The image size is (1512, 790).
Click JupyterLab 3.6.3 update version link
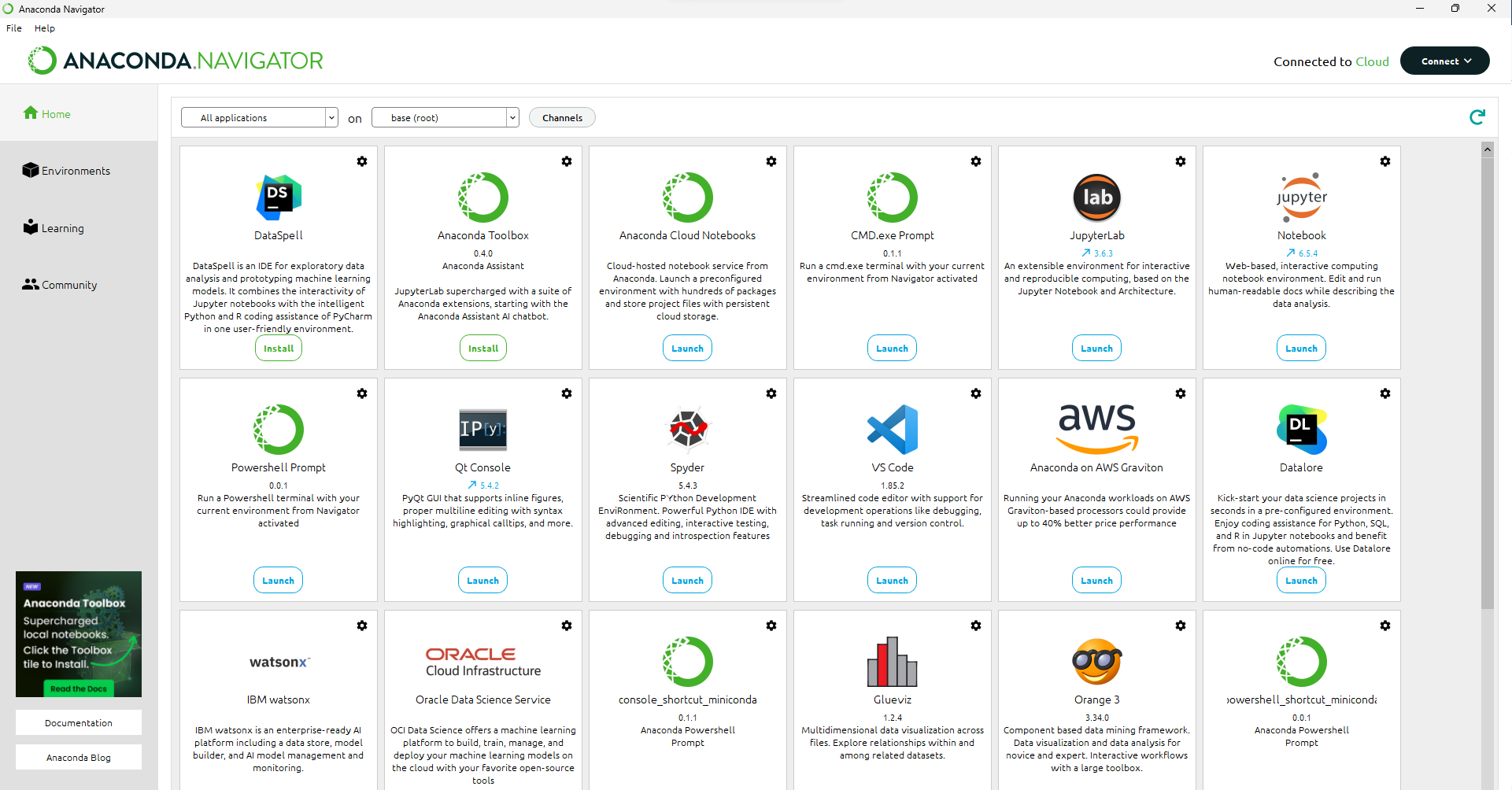(1097, 253)
